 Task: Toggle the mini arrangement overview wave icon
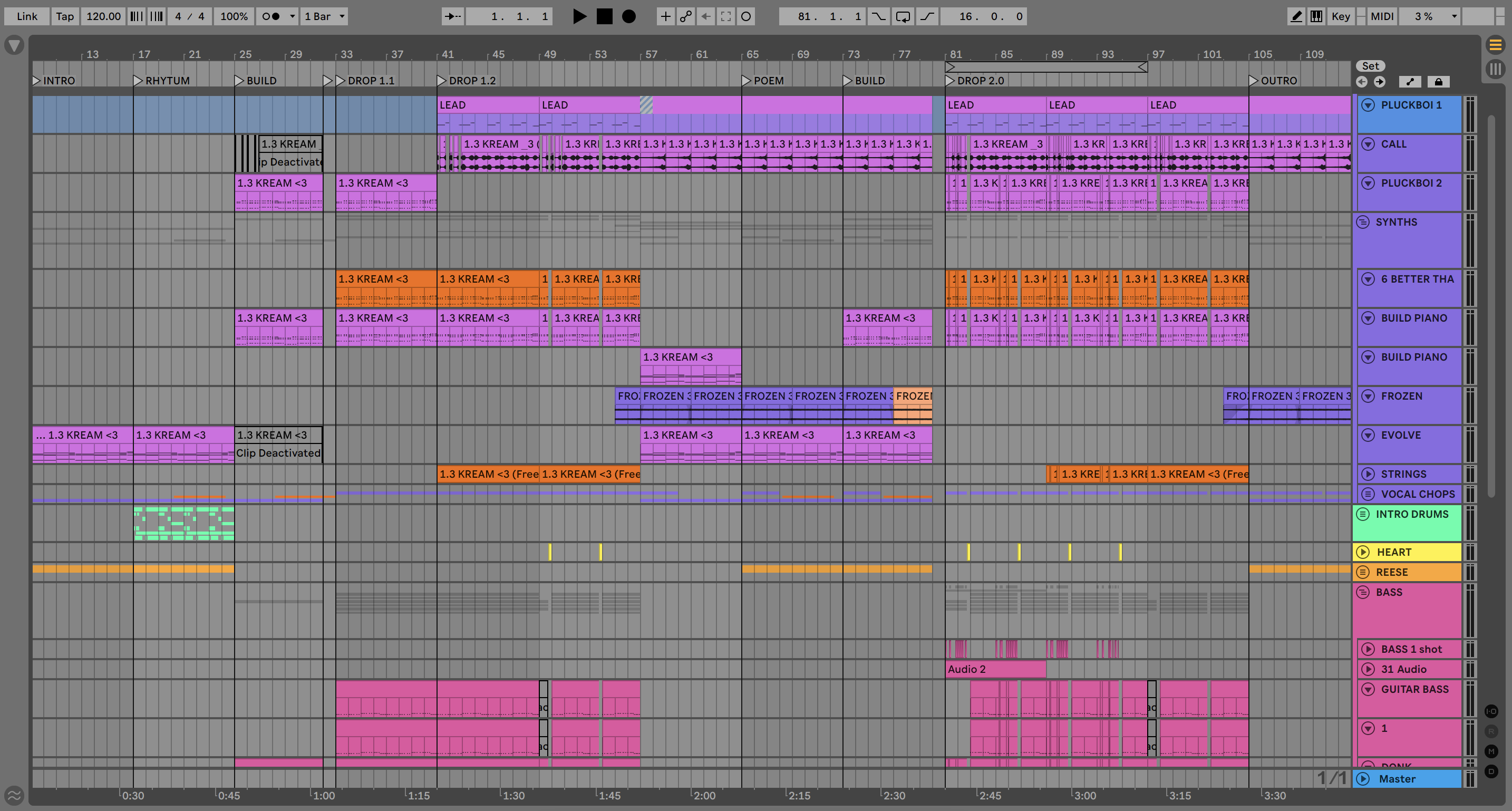pyautogui.click(x=14, y=795)
